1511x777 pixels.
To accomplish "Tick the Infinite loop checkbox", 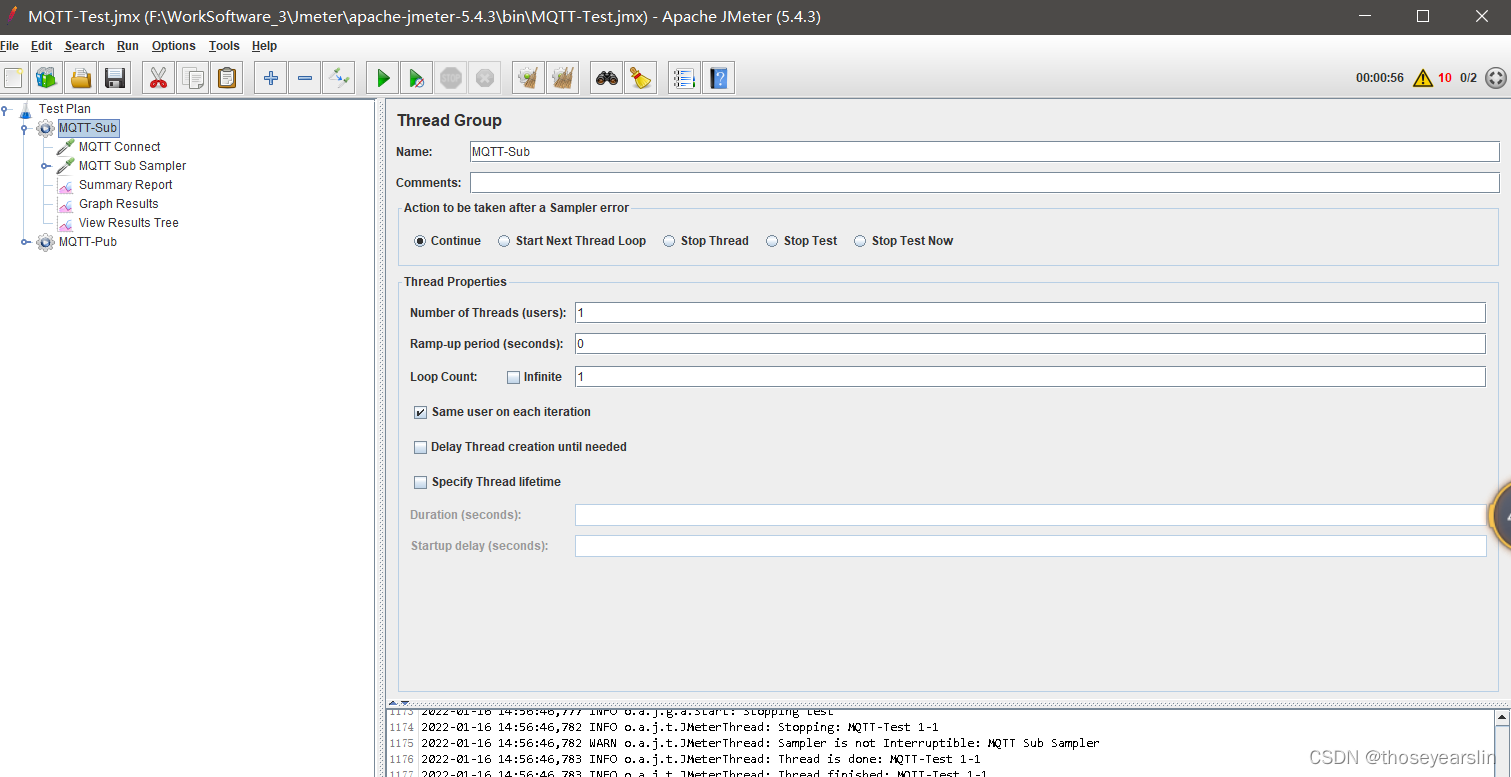I will coord(513,377).
